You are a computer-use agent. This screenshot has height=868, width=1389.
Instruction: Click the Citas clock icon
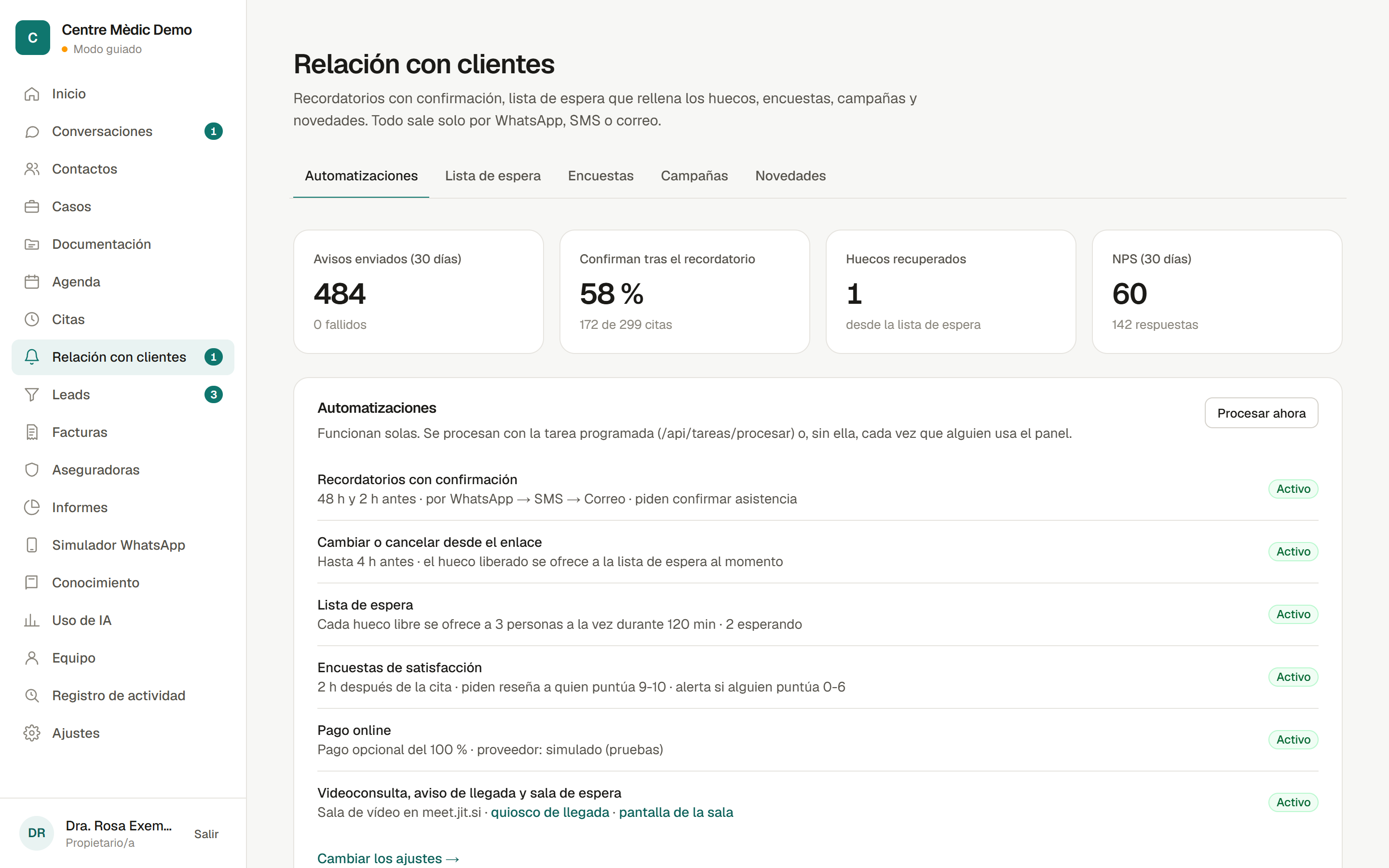click(x=32, y=319)
